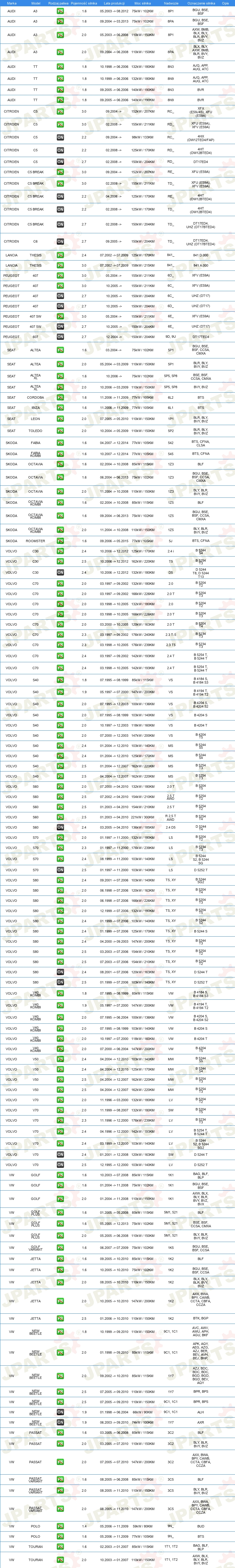Click the PB icon in the VOLVO S60 221kW AWD row
This screenshot has width=235, height=1568.
click(x=60, y=817)
